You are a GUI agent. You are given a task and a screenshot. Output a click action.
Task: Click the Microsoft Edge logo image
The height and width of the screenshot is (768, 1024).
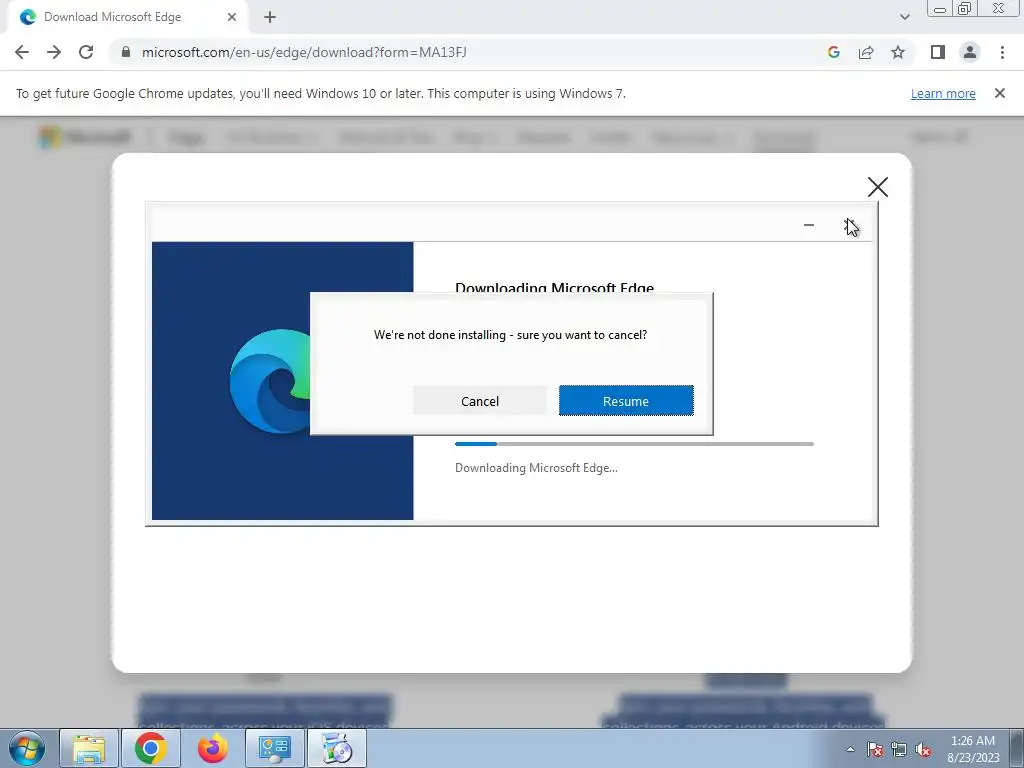tap(270, 381)
